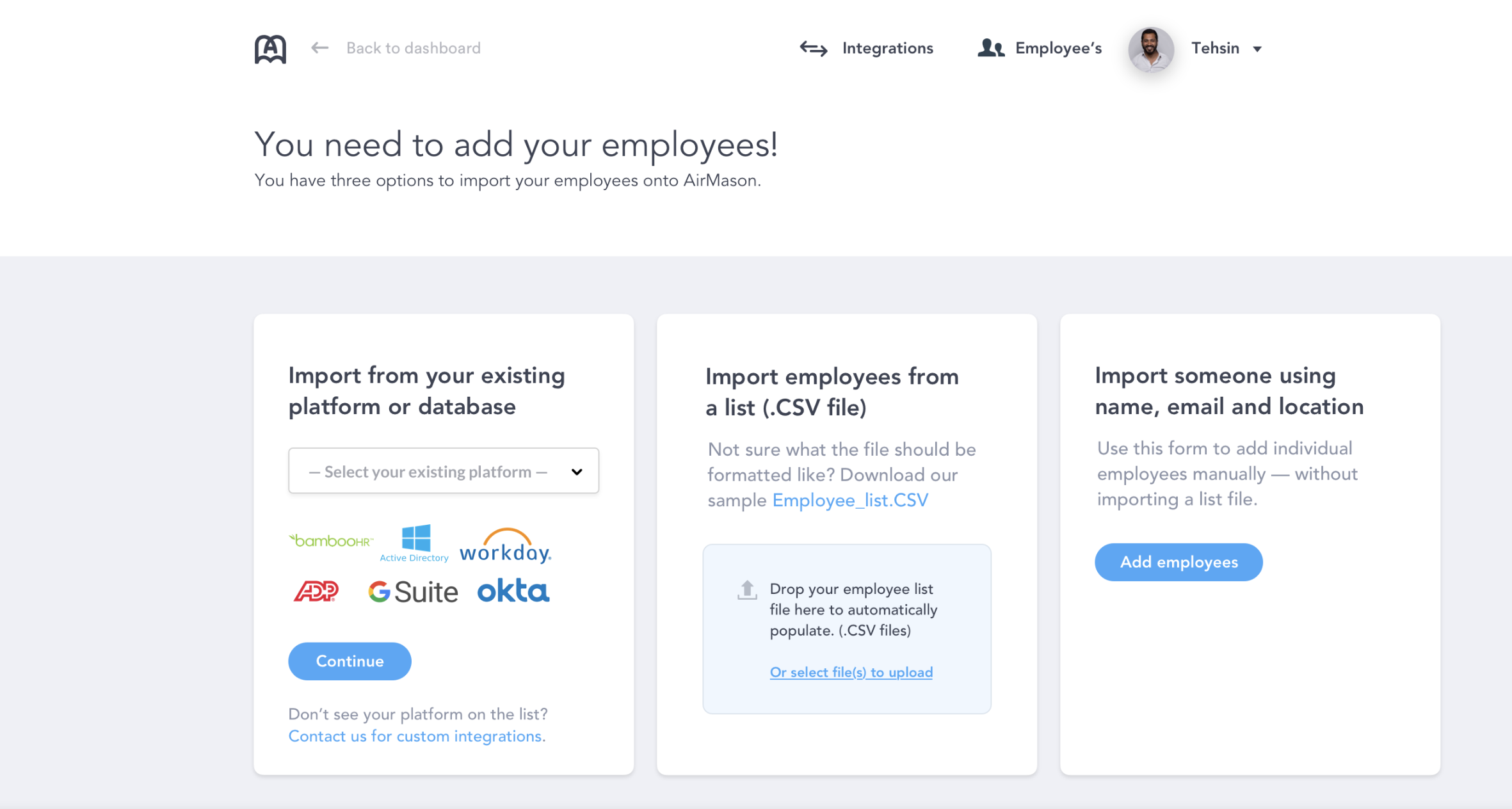
Task: Click the Okta logo
Action: pos(513,591)
